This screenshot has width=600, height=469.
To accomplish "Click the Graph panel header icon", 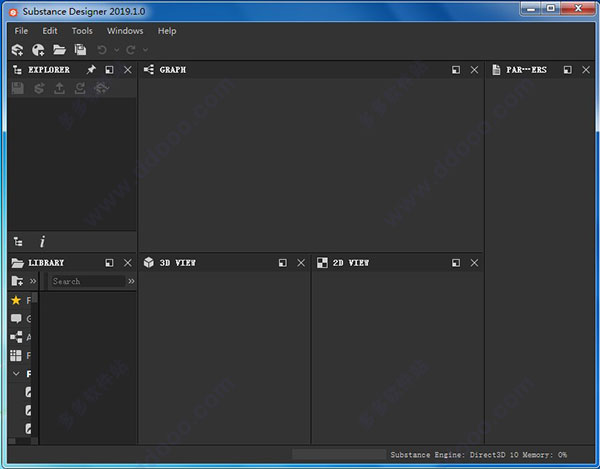I will (x=149, y=70).
